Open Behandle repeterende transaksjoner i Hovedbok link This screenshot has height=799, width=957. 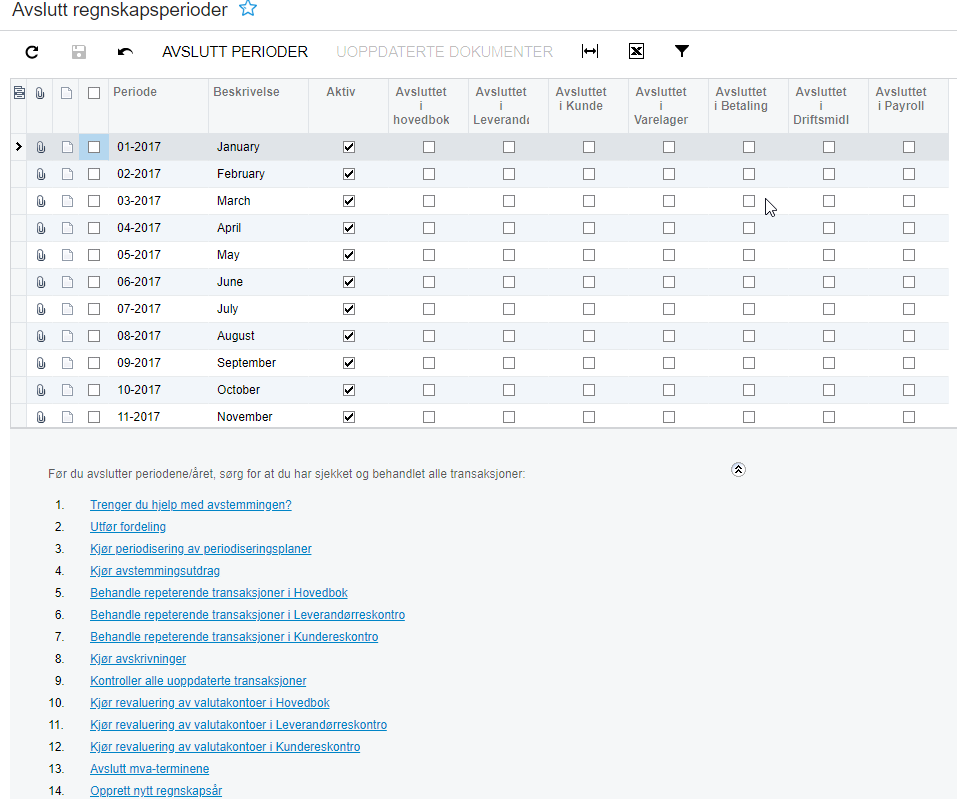click(219, 593)
